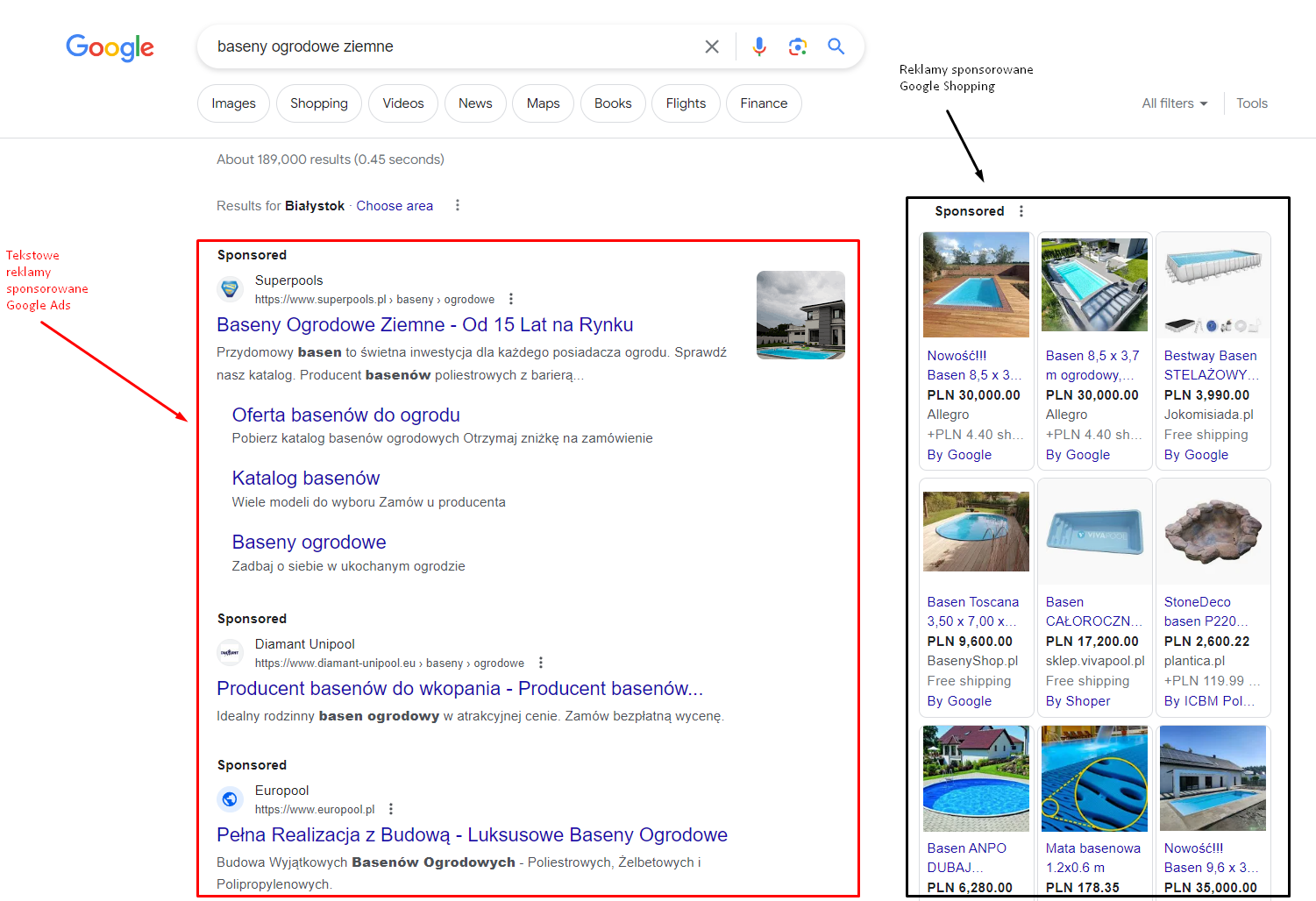Switch to Books results tab
The image size is (1316, 901).
pos(613,103)
